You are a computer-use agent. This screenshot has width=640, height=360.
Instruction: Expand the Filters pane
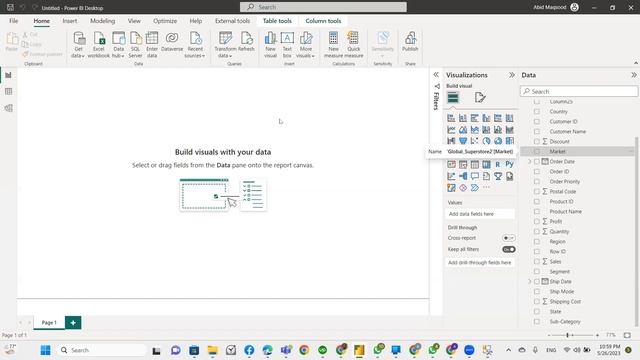436,75
